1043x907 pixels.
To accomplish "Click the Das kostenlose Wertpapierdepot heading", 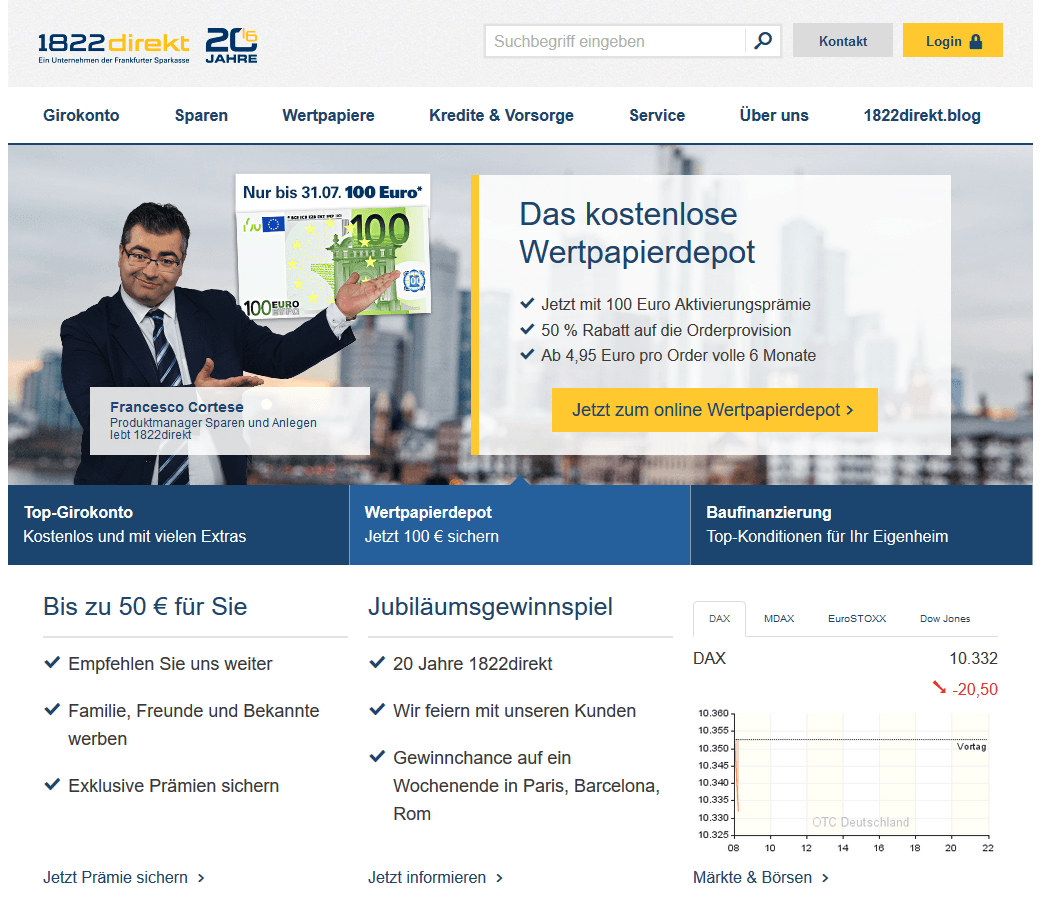I will pos(637,233).
